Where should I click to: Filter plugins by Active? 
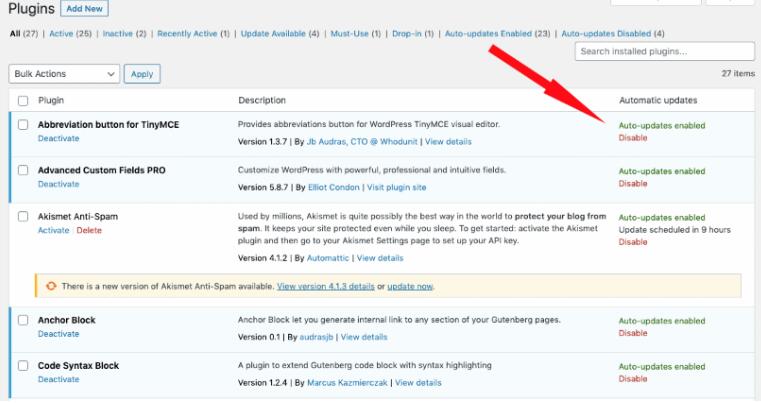pos(61,34)
